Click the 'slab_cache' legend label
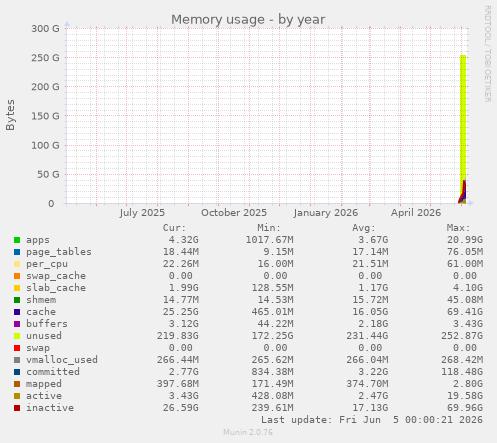The image size is (497, 443). click(x=56, y=288)
